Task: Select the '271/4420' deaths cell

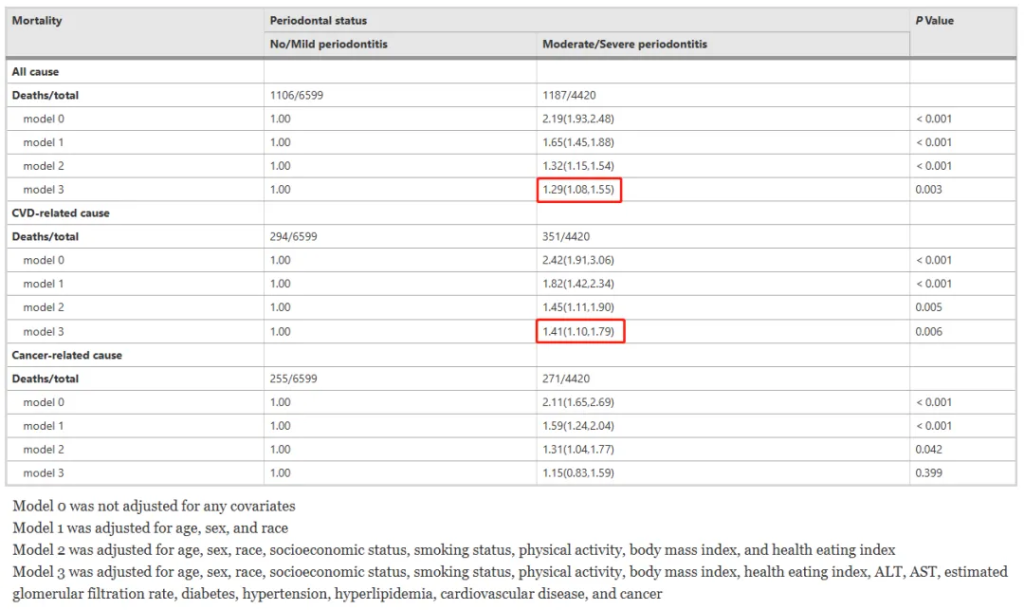Action: [566, 378]
